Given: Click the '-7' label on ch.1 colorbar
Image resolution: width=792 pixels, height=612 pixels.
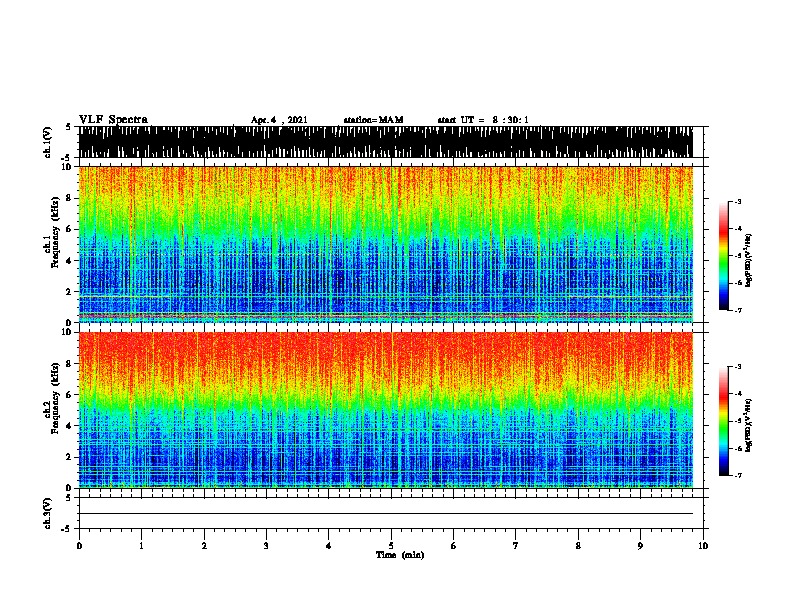Looking at the screenshot, I should [x=737, y=310].
